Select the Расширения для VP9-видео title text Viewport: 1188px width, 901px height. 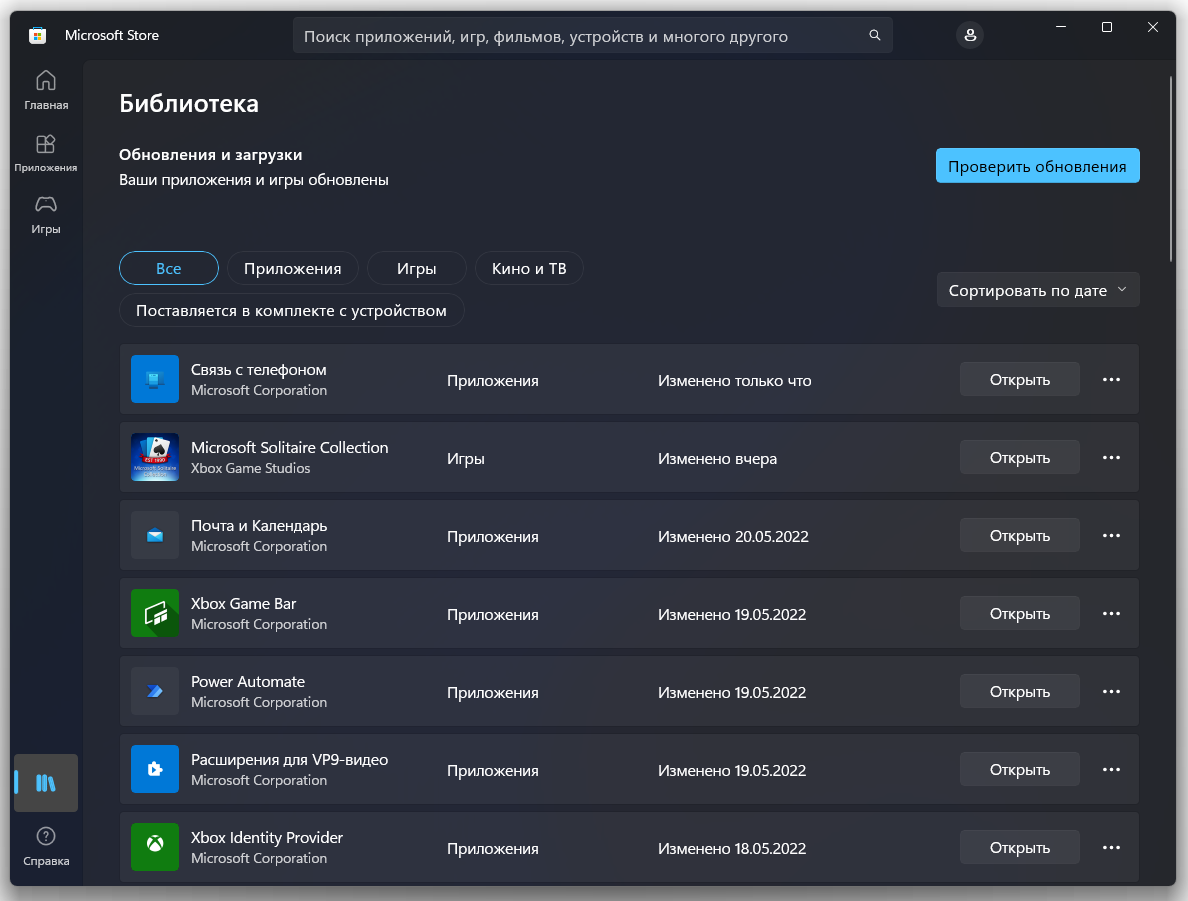(289, 760)
